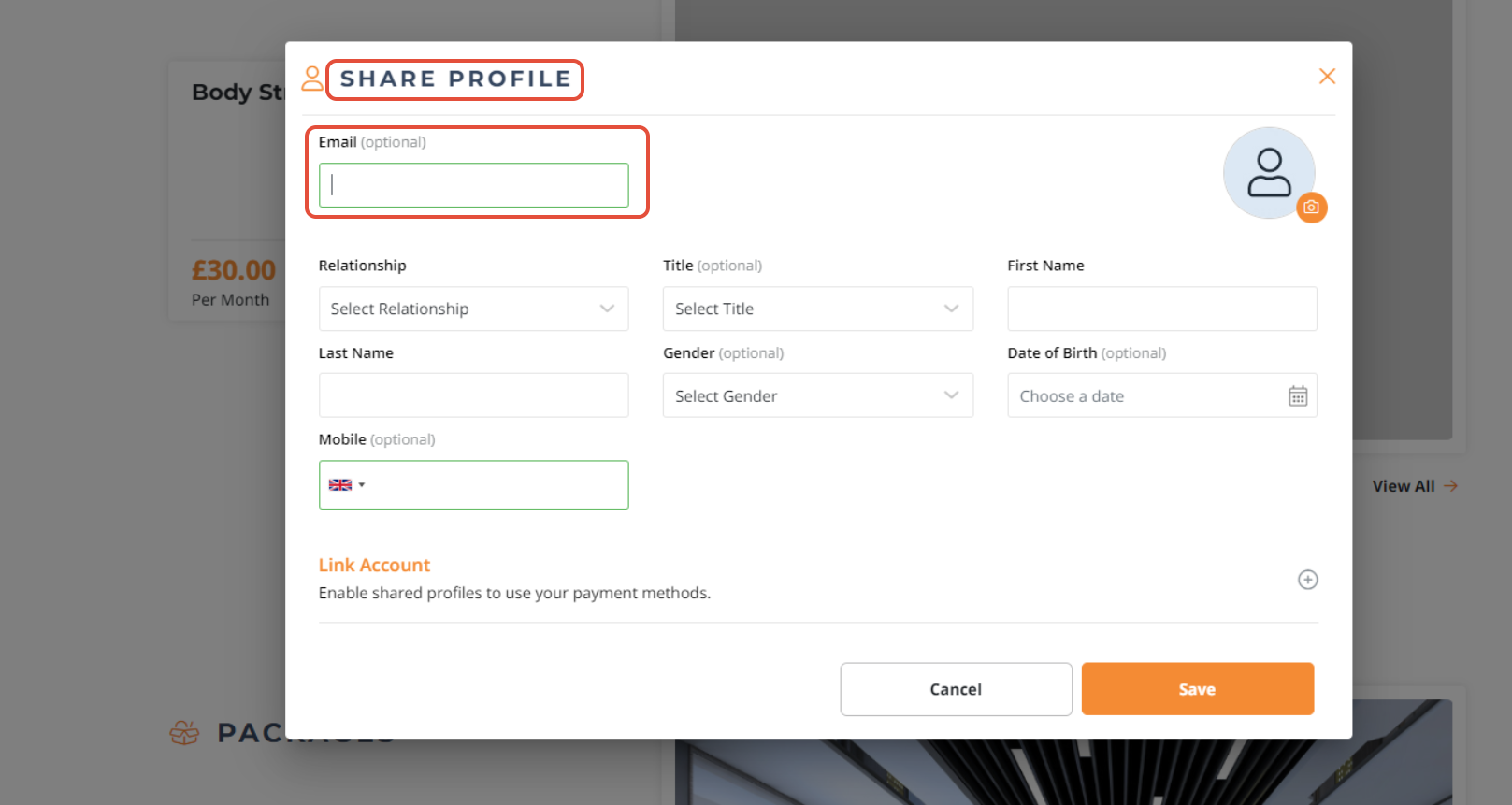Viewport: 1512px width, 805px height.
Task: Open the Select Relationship dropdown
Action: (474, 309)
